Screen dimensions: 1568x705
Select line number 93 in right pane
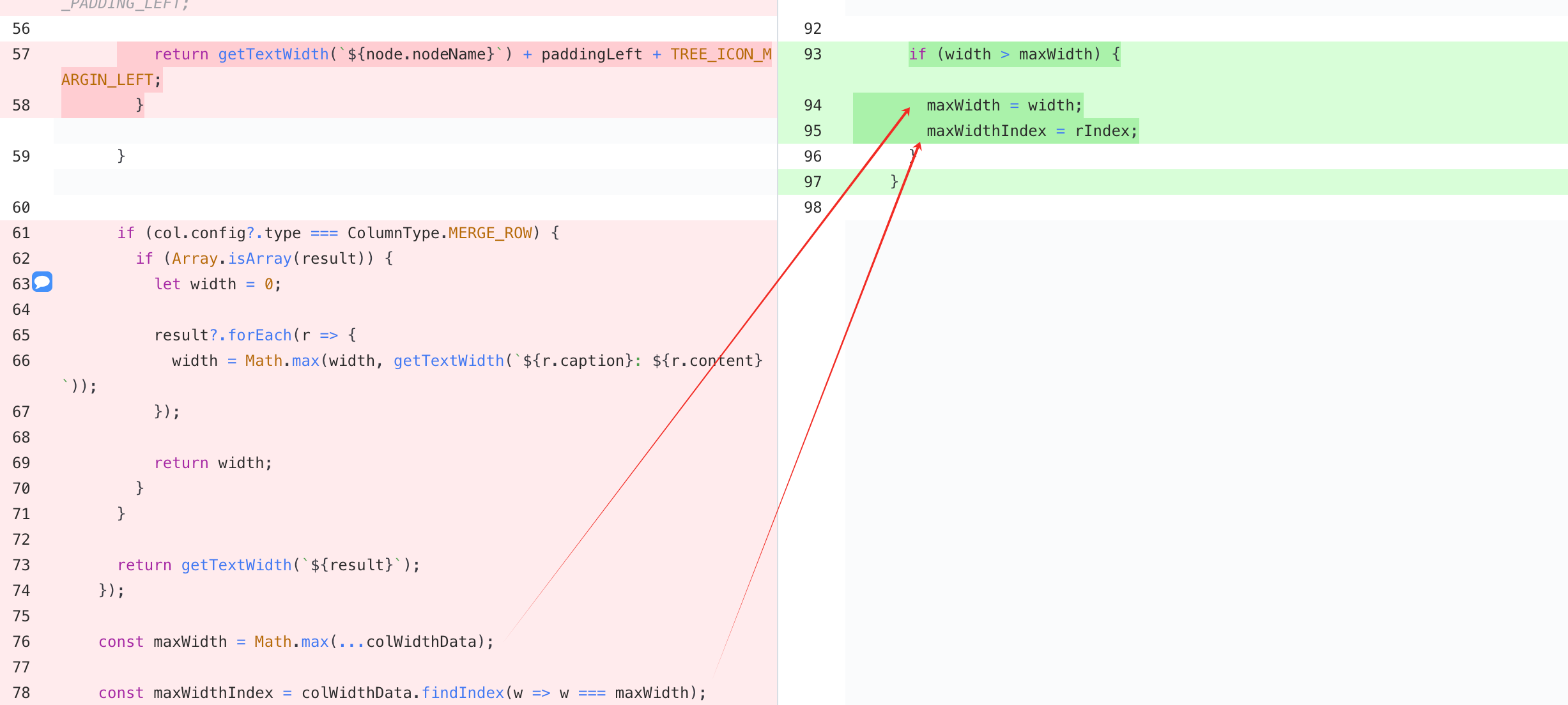(x=813, y=54)
